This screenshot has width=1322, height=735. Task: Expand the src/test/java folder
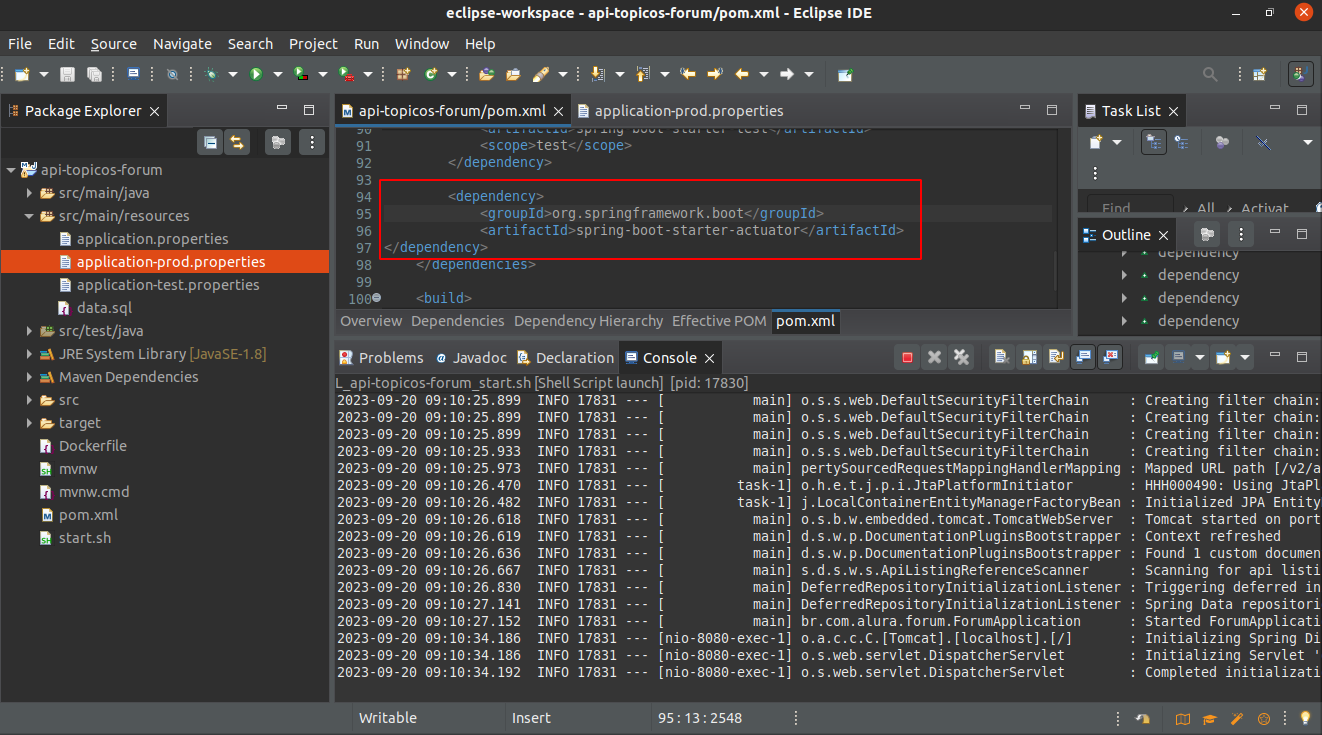click(29, 331)
